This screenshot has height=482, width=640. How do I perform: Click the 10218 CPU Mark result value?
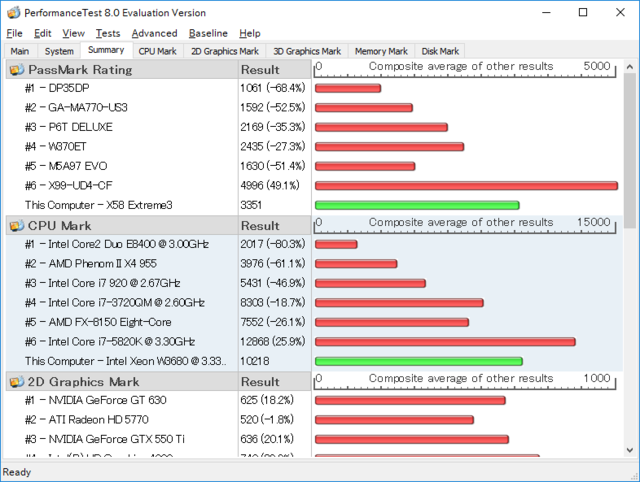(x=255, y=361)
